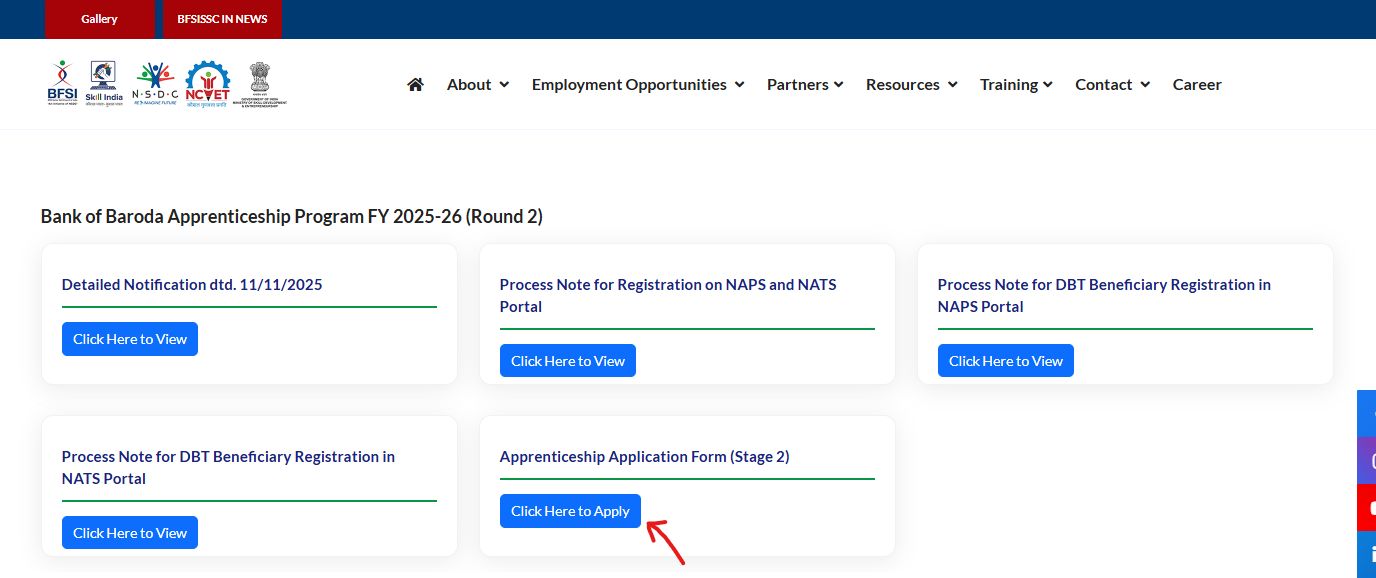Go to the home page icon

[416, 85]
